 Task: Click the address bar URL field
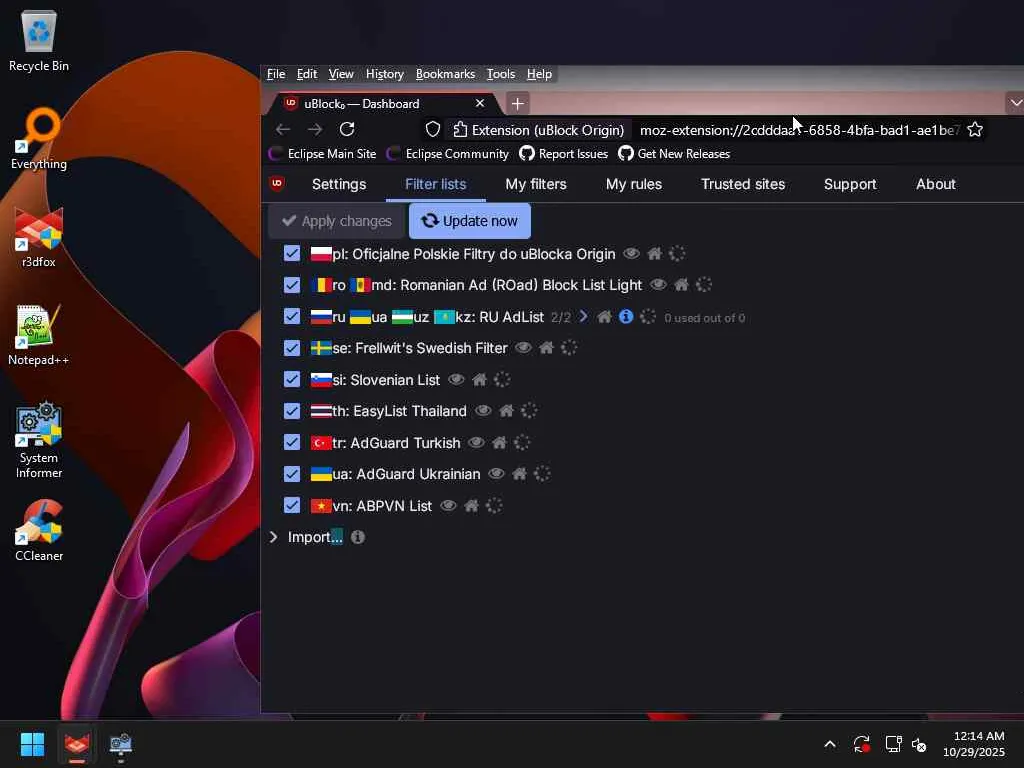798,130
